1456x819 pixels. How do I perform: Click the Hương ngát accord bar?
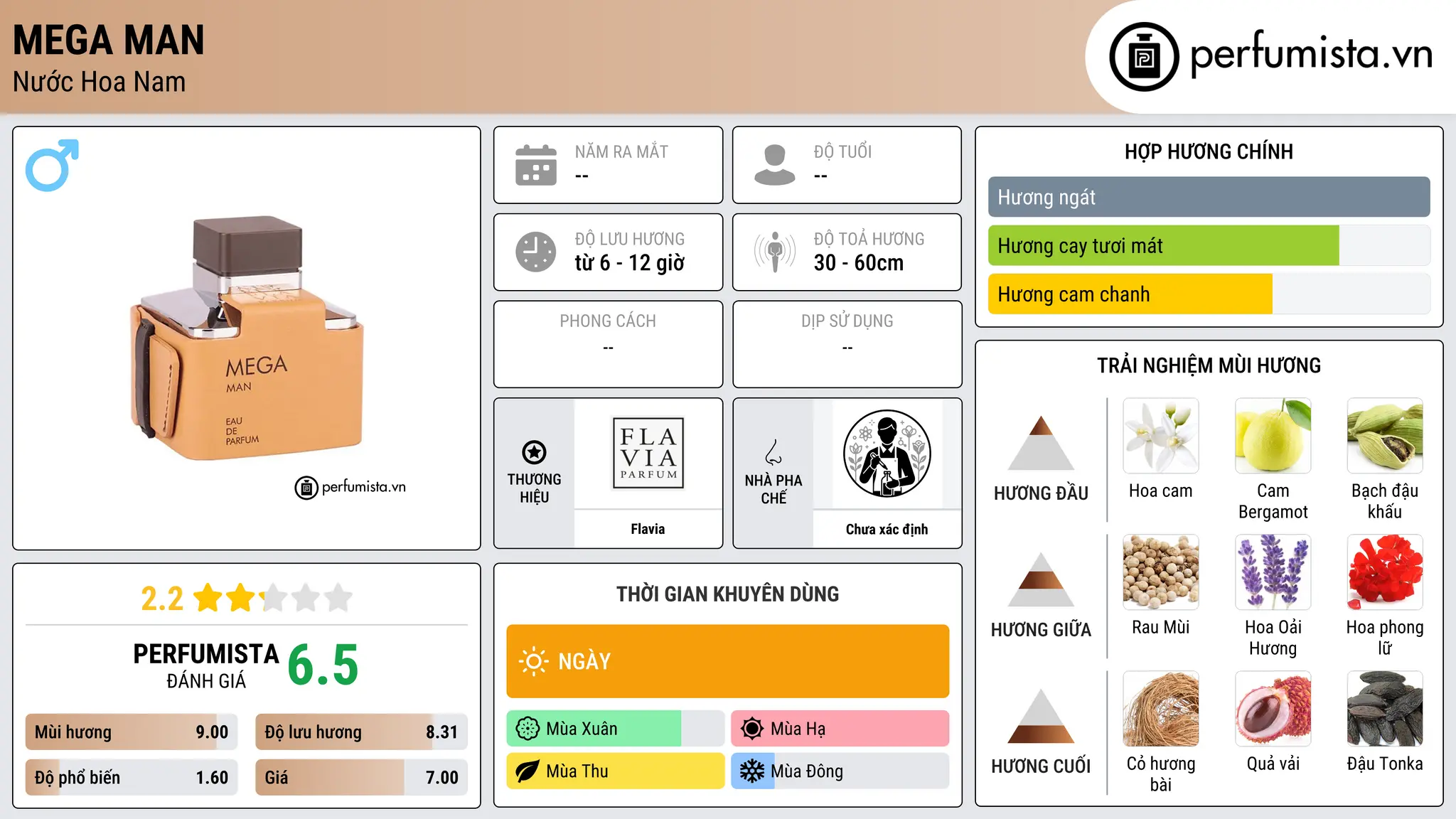pos(1209,197)
